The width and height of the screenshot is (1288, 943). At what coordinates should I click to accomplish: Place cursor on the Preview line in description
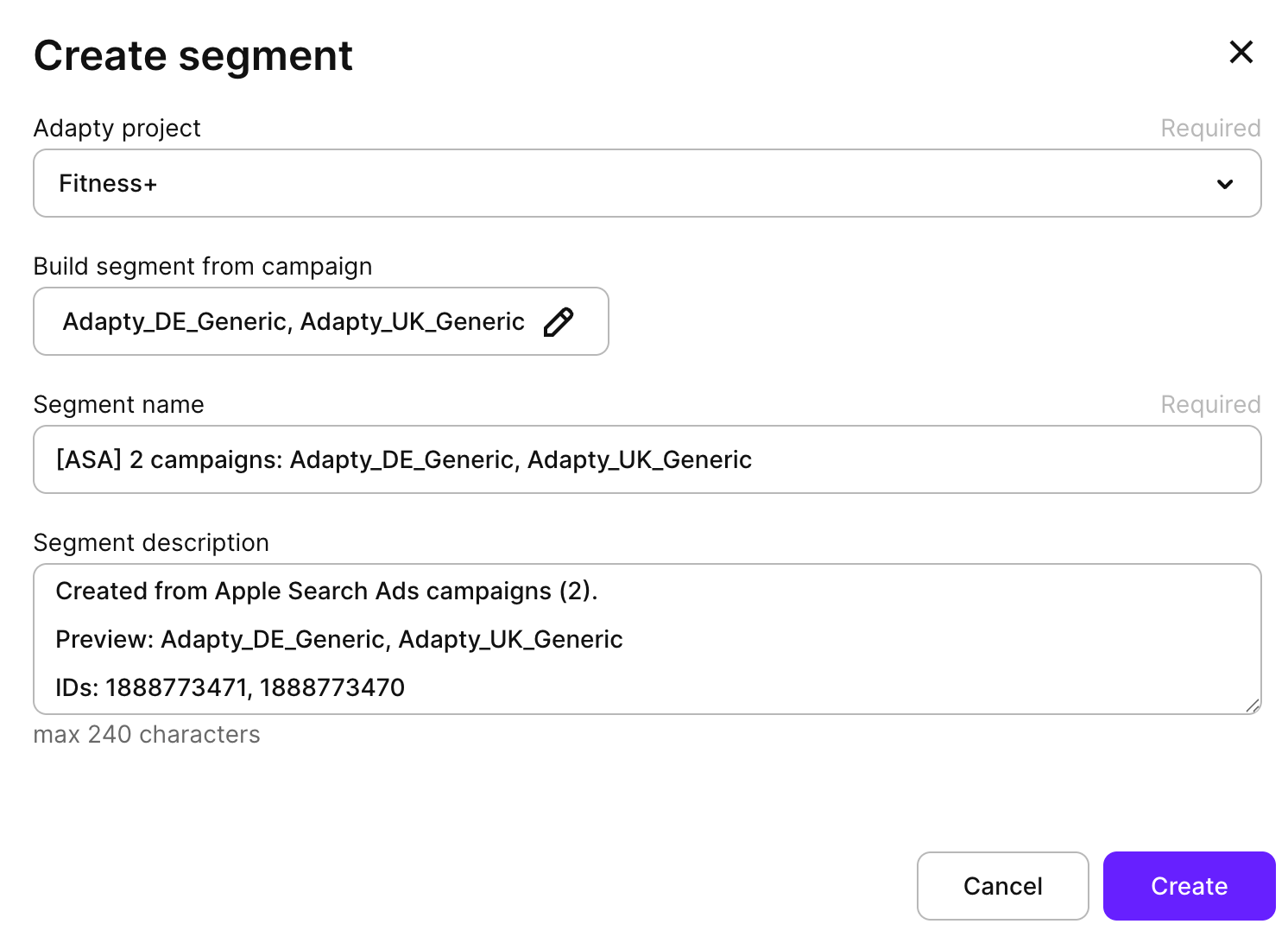(x=338, y=640)
